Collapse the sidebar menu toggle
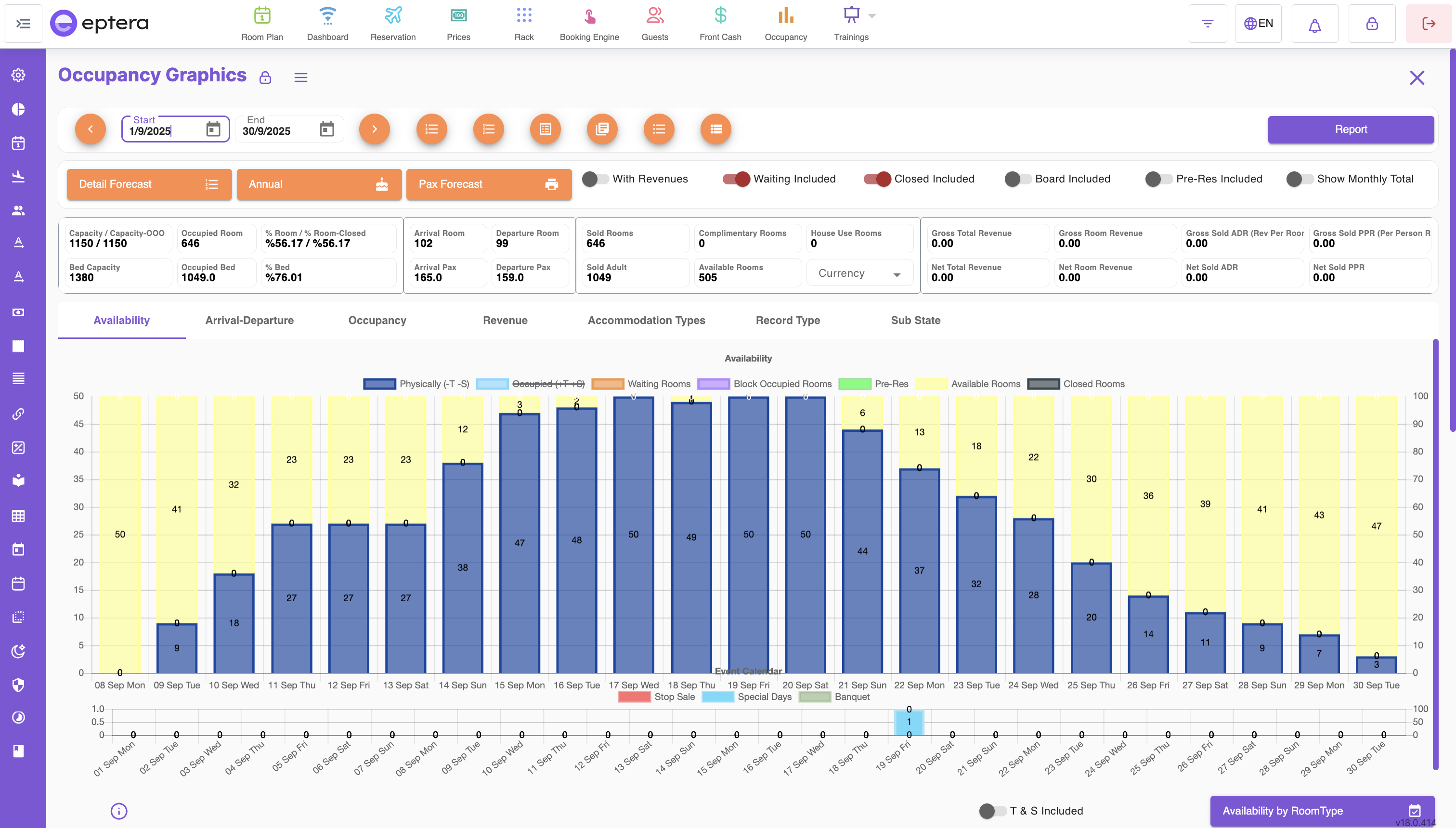1456x828 pixels. pyautogui.click(x=23, y=24)
